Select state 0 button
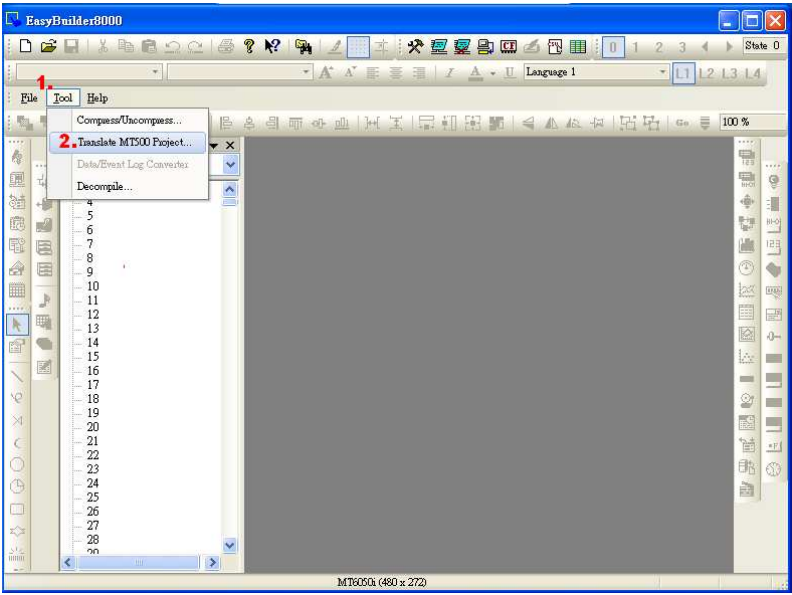Viewport: 792px width, 595px height. (613, 47)
